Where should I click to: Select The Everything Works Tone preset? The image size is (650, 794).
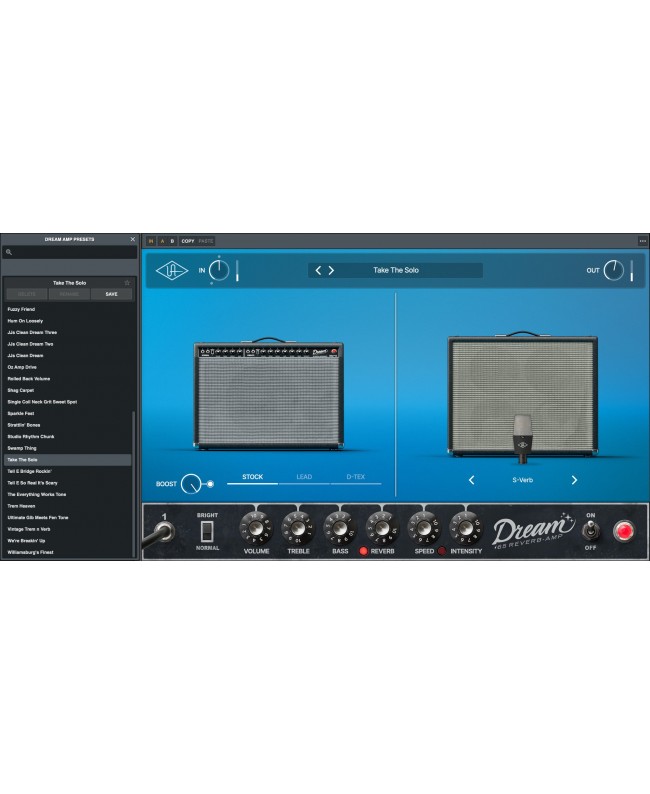pyautogui.click(x=67, y=495)
